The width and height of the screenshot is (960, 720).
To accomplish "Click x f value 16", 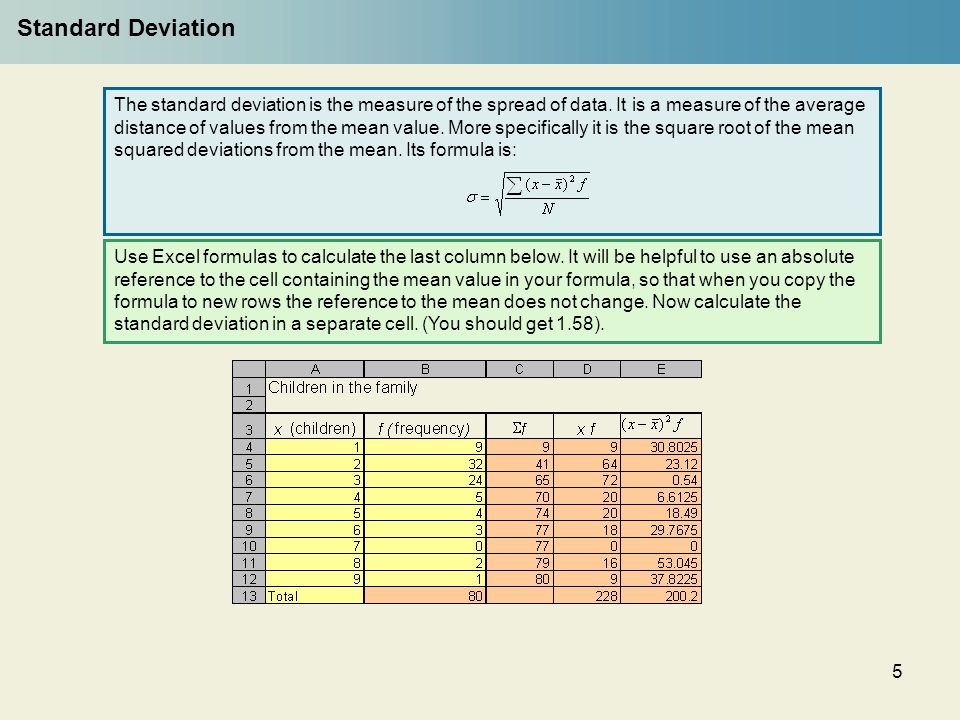I will click(587, 563).
